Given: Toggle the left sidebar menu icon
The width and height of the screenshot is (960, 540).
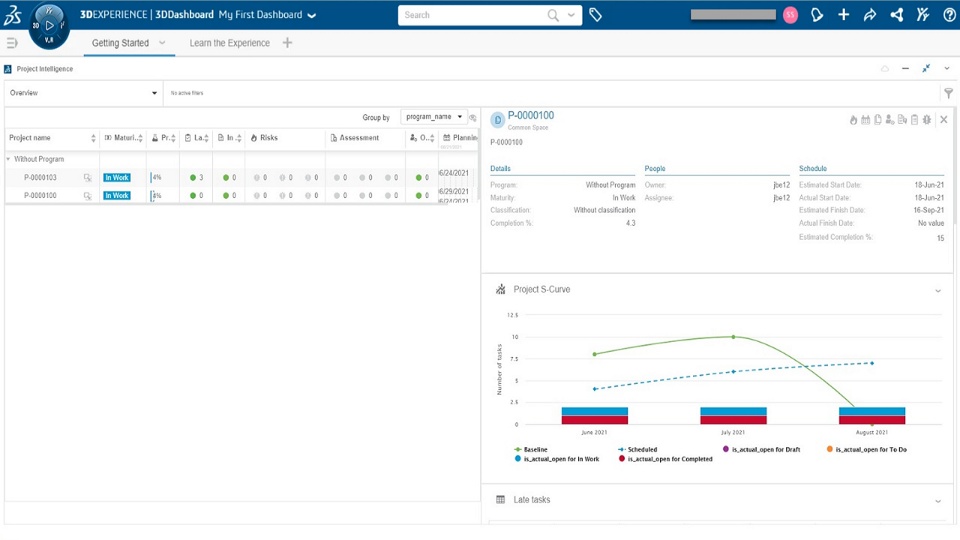Looking at the screenshot, I should 12,43.
